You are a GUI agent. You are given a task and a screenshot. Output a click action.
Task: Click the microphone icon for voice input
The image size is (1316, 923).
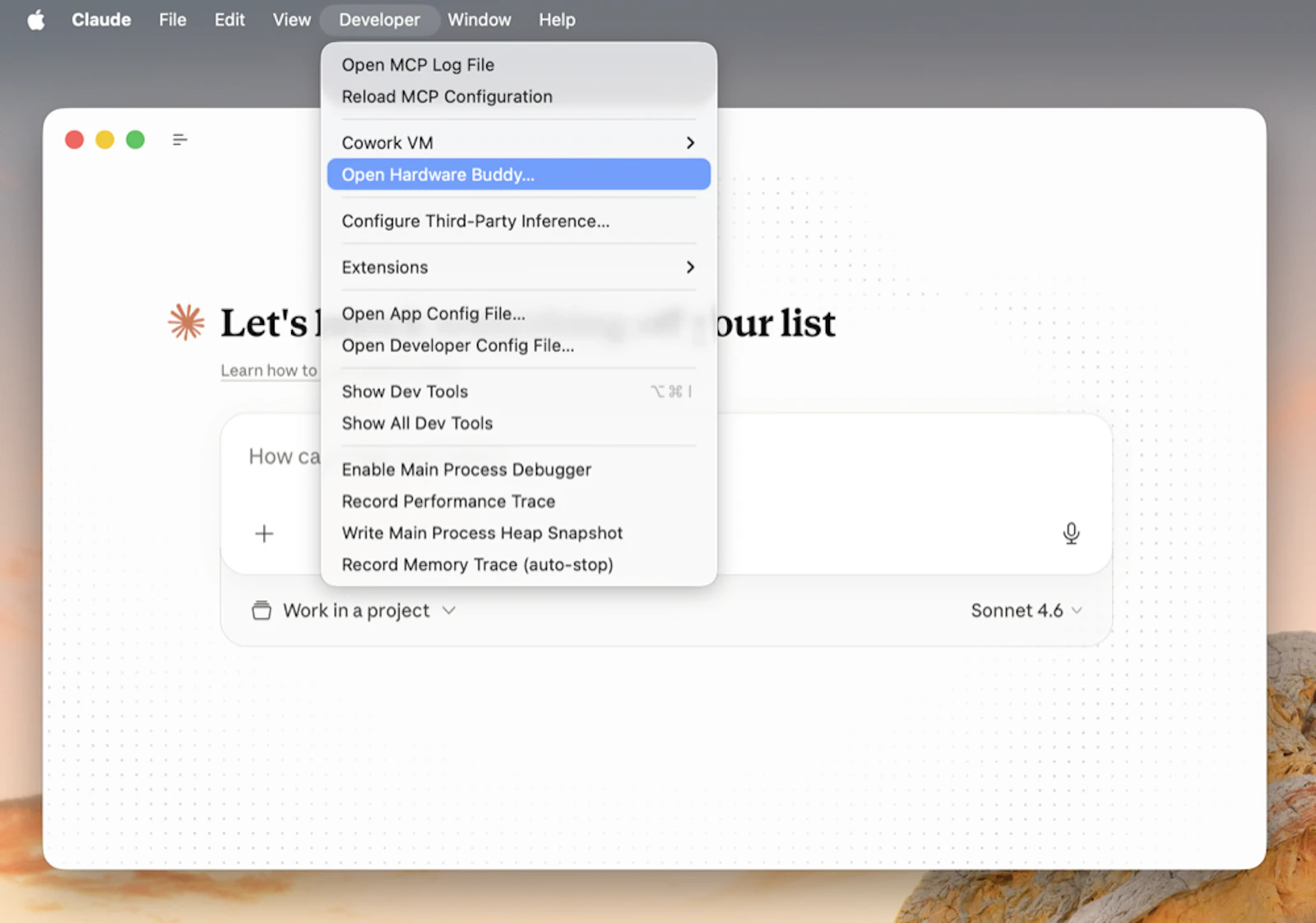pyautogui.click(x=1070, y=533)
